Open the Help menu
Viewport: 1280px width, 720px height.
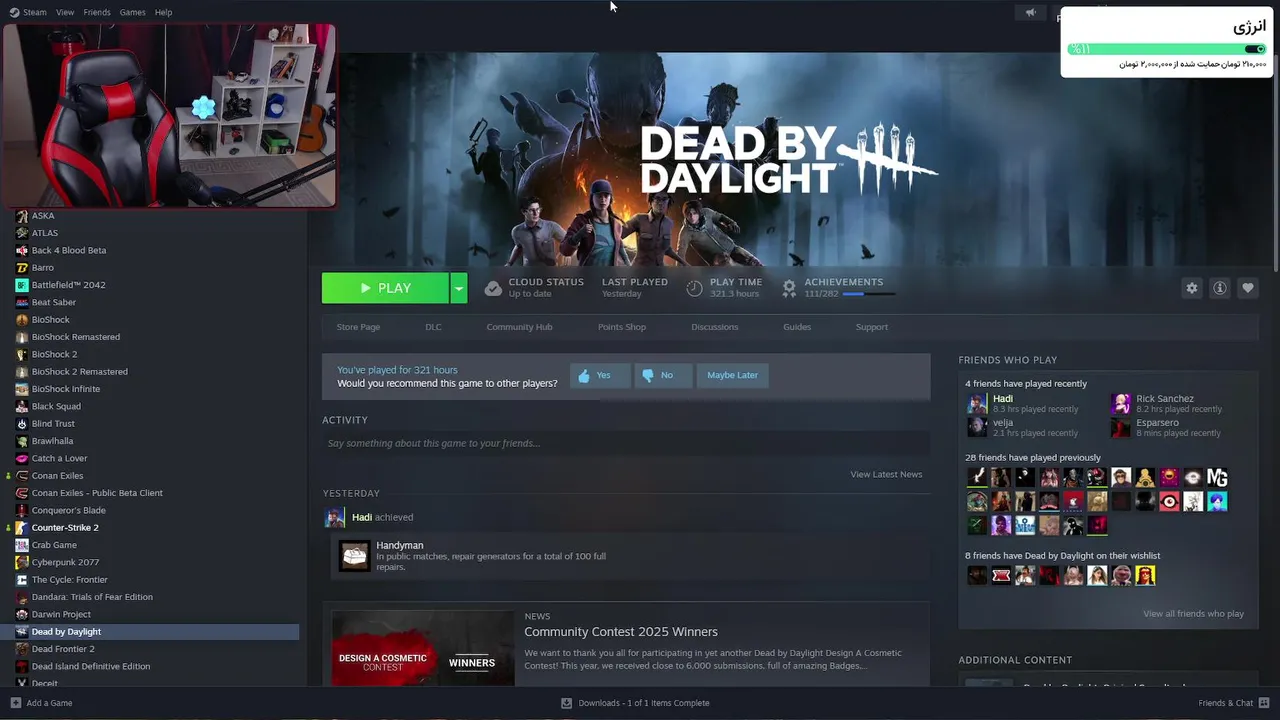[163, 12]
